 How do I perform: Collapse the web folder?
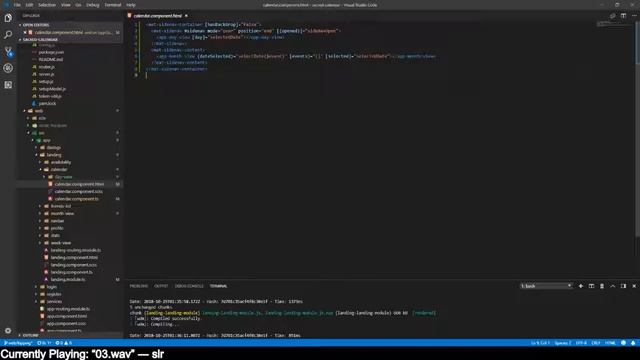(x=24, y=111)
